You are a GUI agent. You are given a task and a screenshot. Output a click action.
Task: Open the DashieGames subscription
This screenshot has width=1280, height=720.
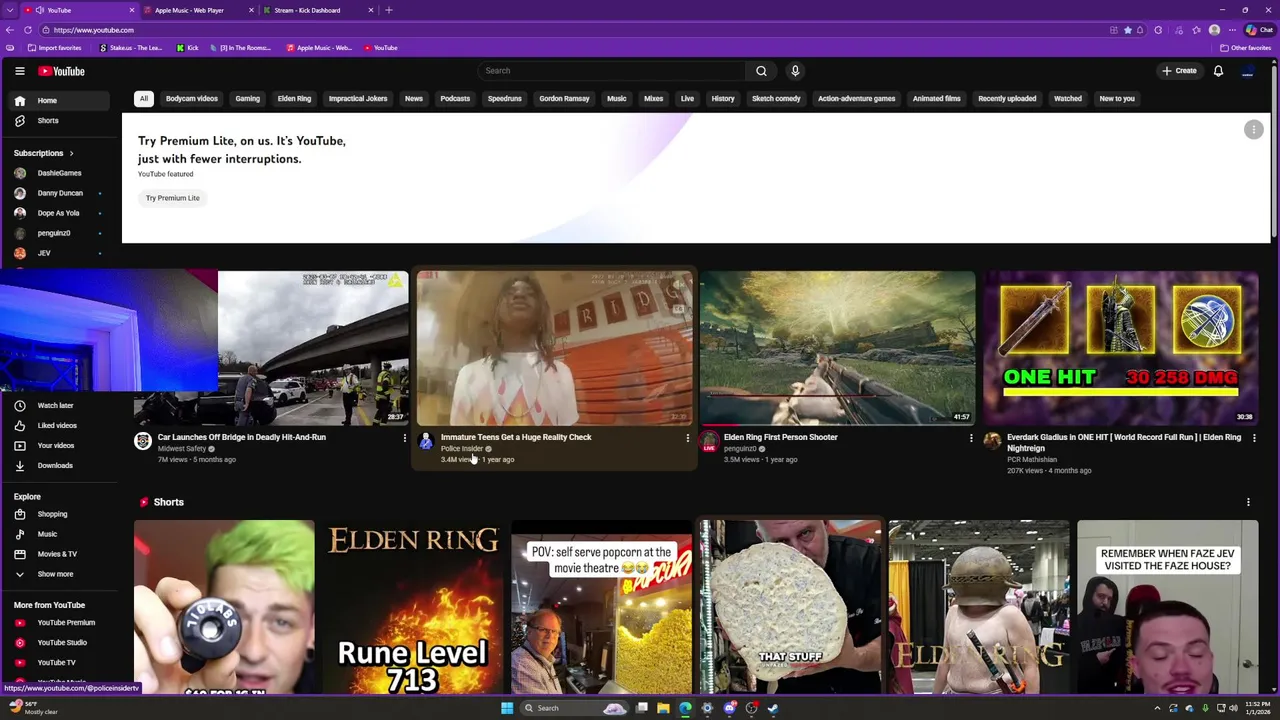[x=59, y=173]
